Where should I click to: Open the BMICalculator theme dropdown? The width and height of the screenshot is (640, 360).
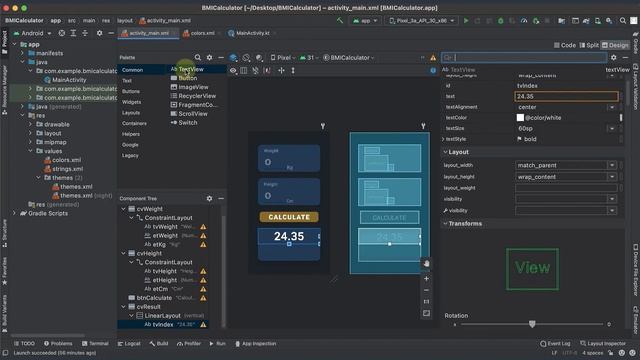click(349, 58)
